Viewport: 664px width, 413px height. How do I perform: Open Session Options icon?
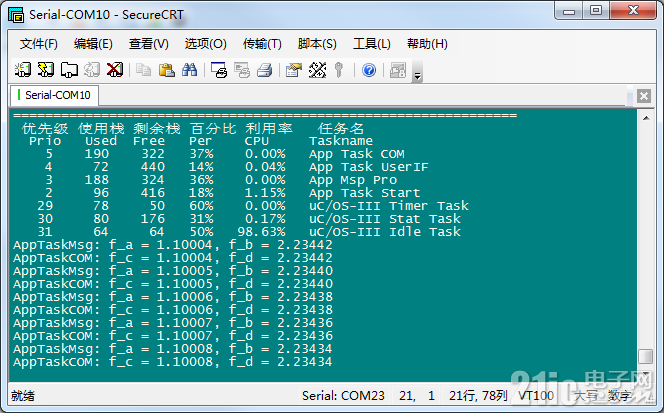coord(294,70)
